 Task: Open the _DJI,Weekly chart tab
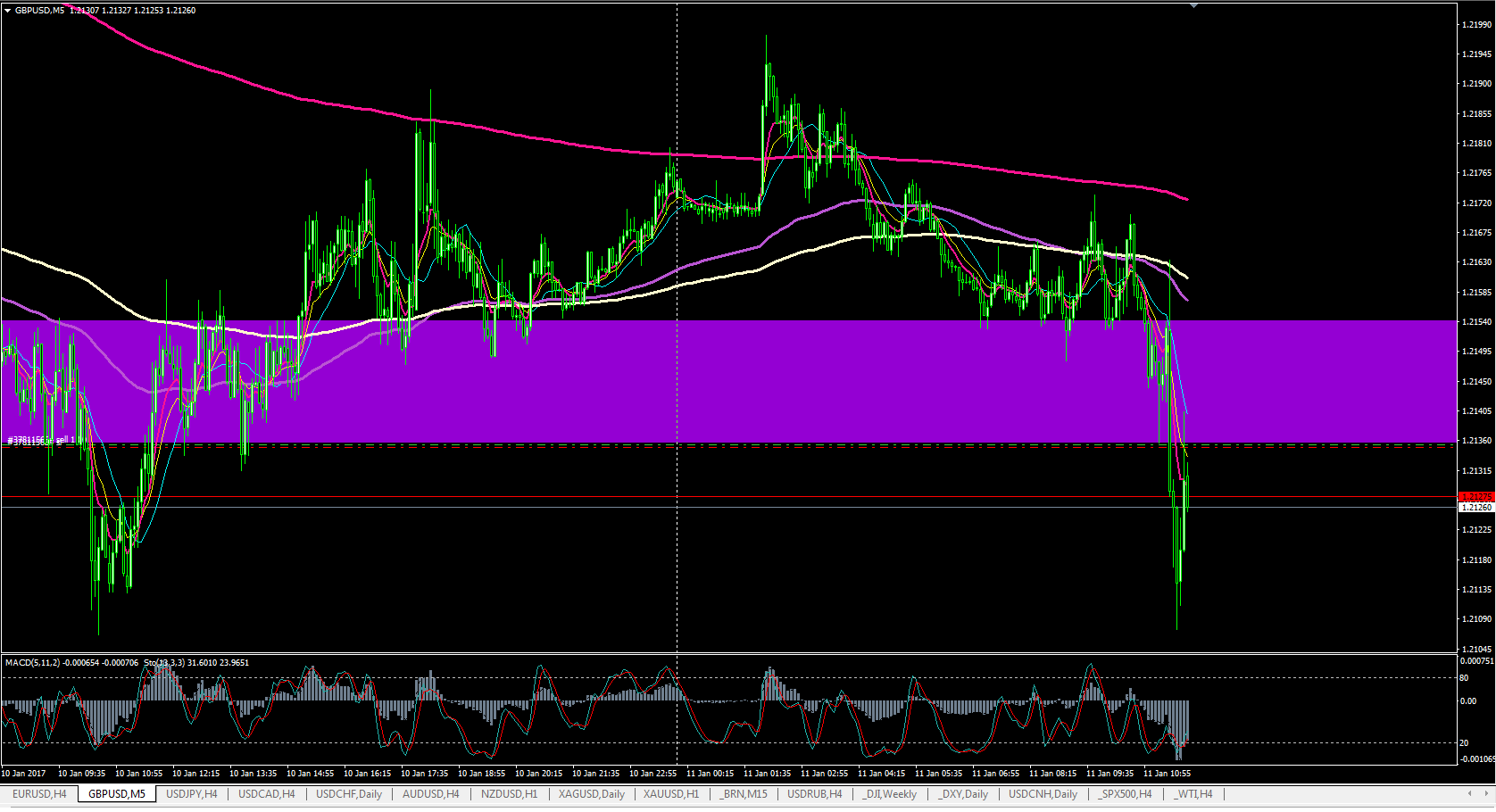pyautogui.click(x=890, y=794)
